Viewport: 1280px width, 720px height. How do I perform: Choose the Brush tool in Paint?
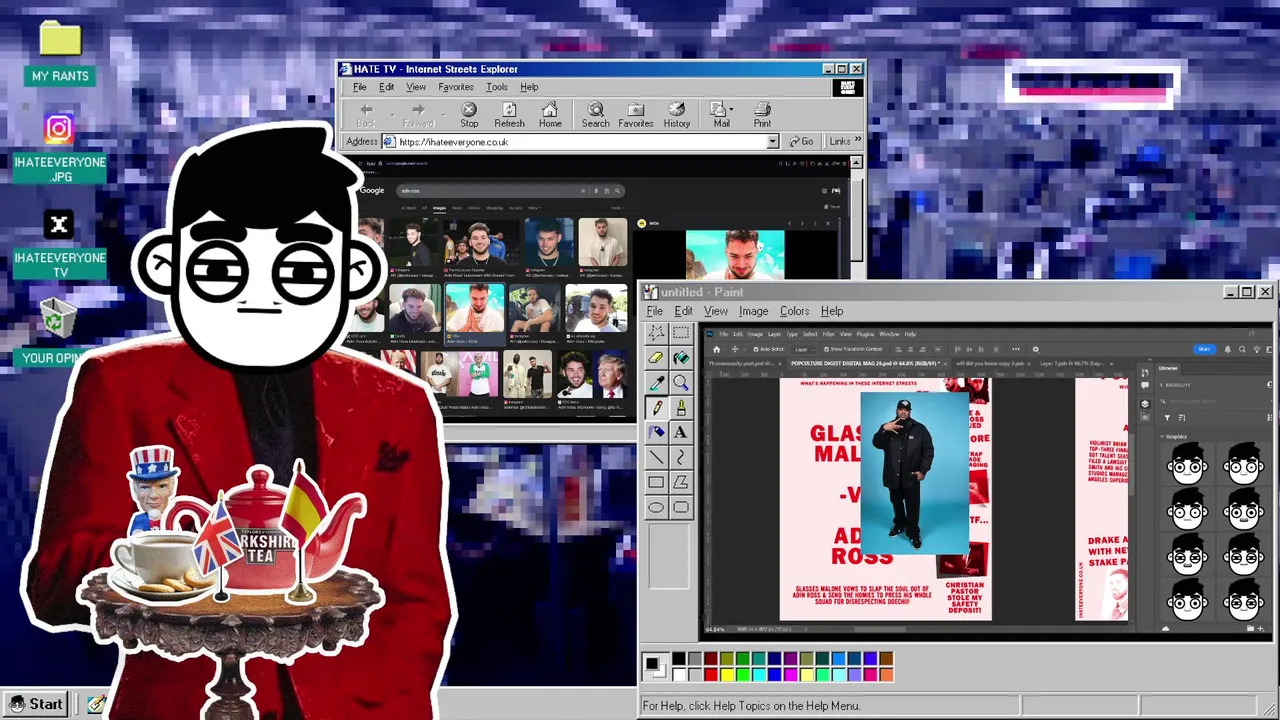(681, 408)
